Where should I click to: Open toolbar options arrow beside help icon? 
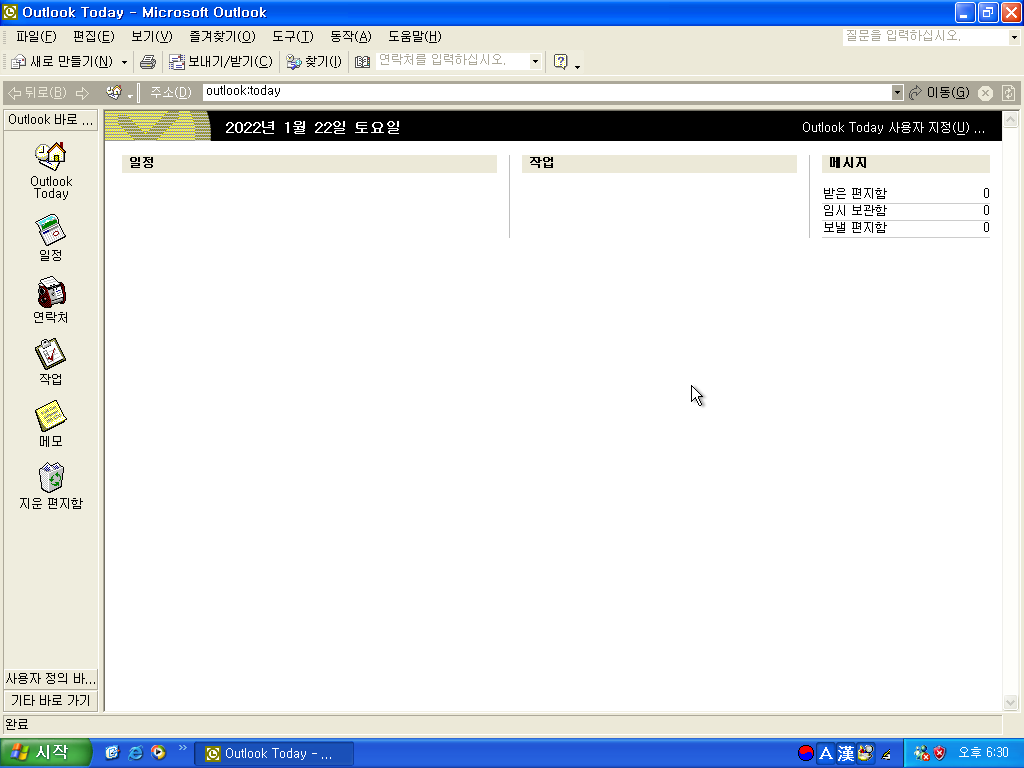577,66
